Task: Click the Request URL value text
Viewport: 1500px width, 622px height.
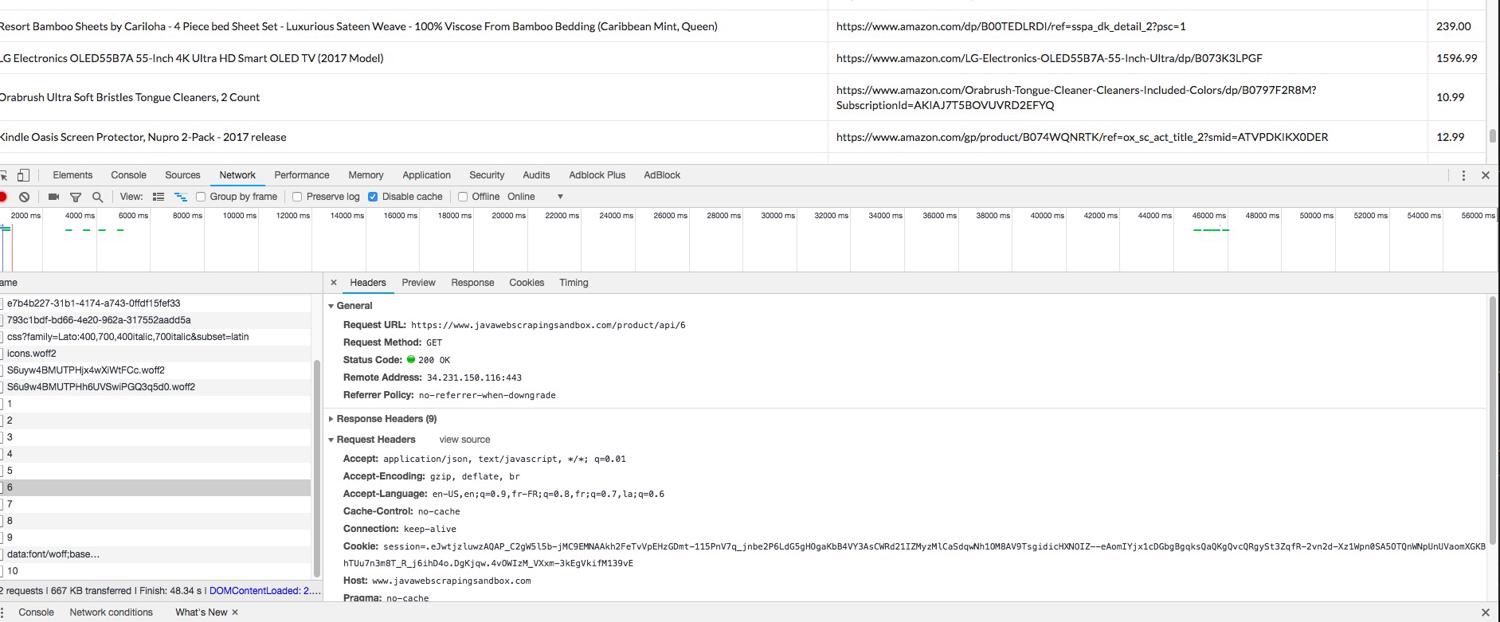Action: click(548, 325)
